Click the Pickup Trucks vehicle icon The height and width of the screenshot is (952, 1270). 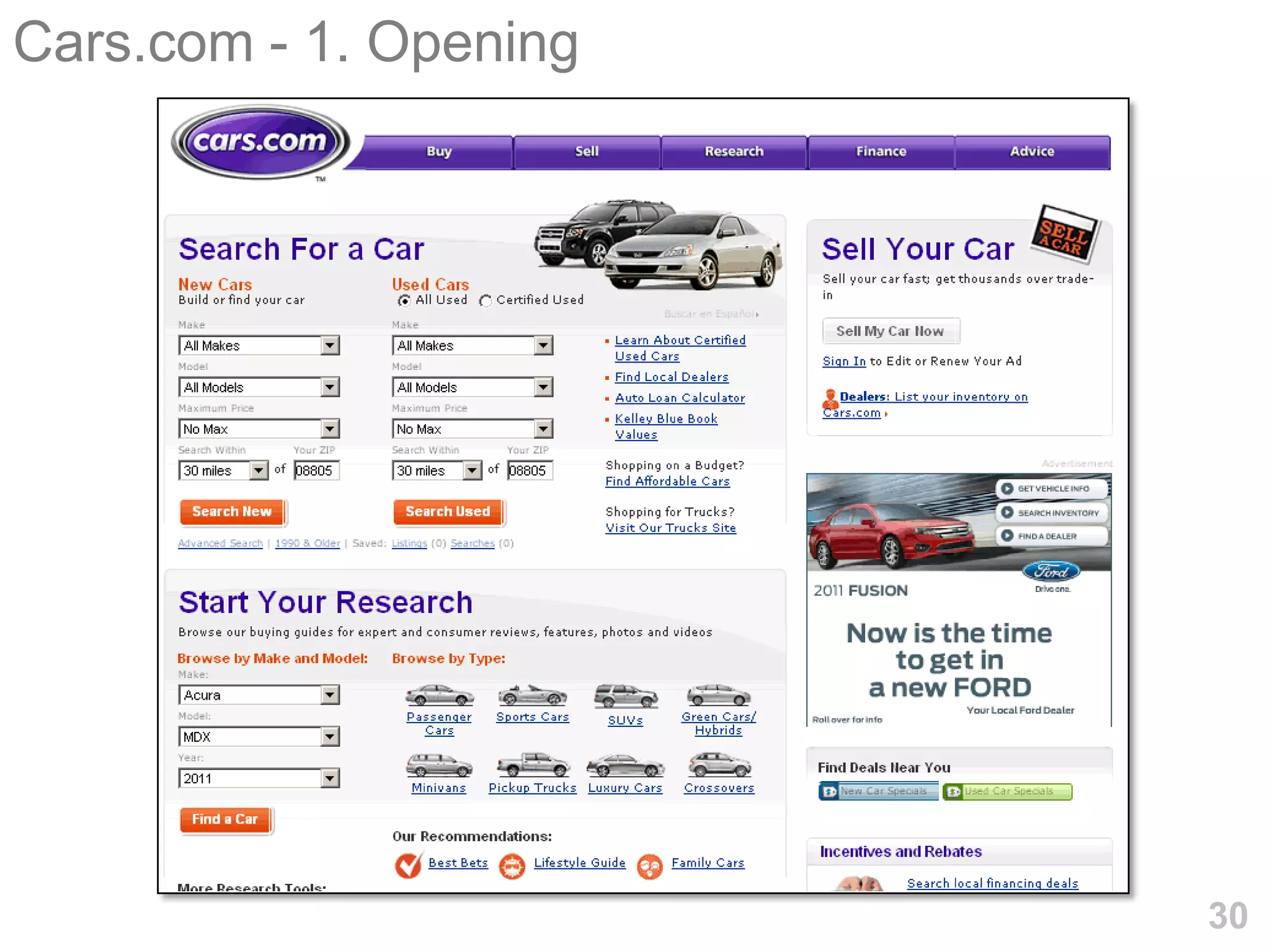[x=532, y=765]
